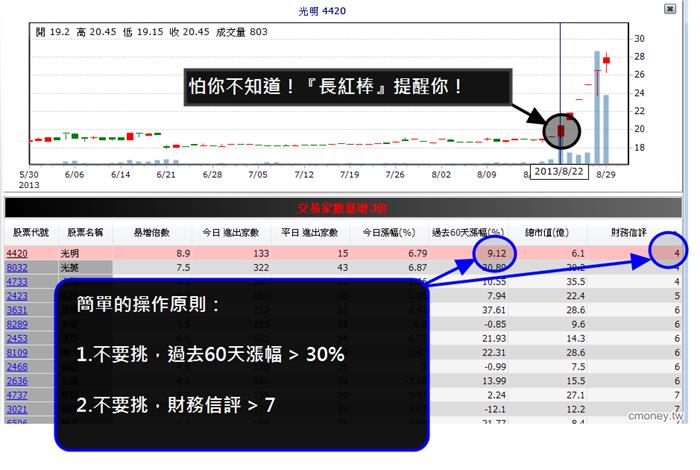Click the 14.3 market cap in row 2453
This screenshot has width=700, height=470.
pos(576,339)
